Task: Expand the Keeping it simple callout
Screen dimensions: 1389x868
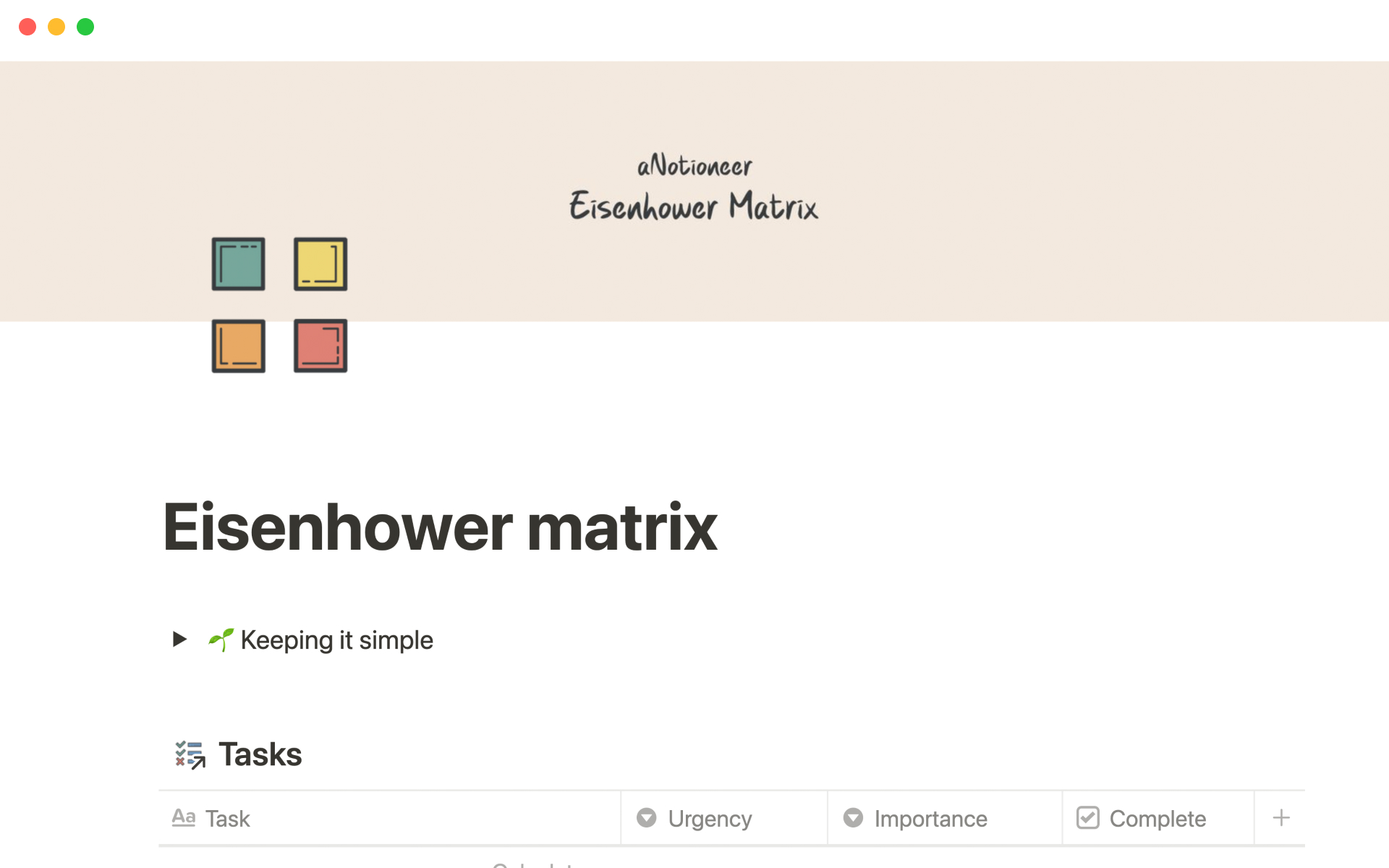Action: tap(181, 639)
